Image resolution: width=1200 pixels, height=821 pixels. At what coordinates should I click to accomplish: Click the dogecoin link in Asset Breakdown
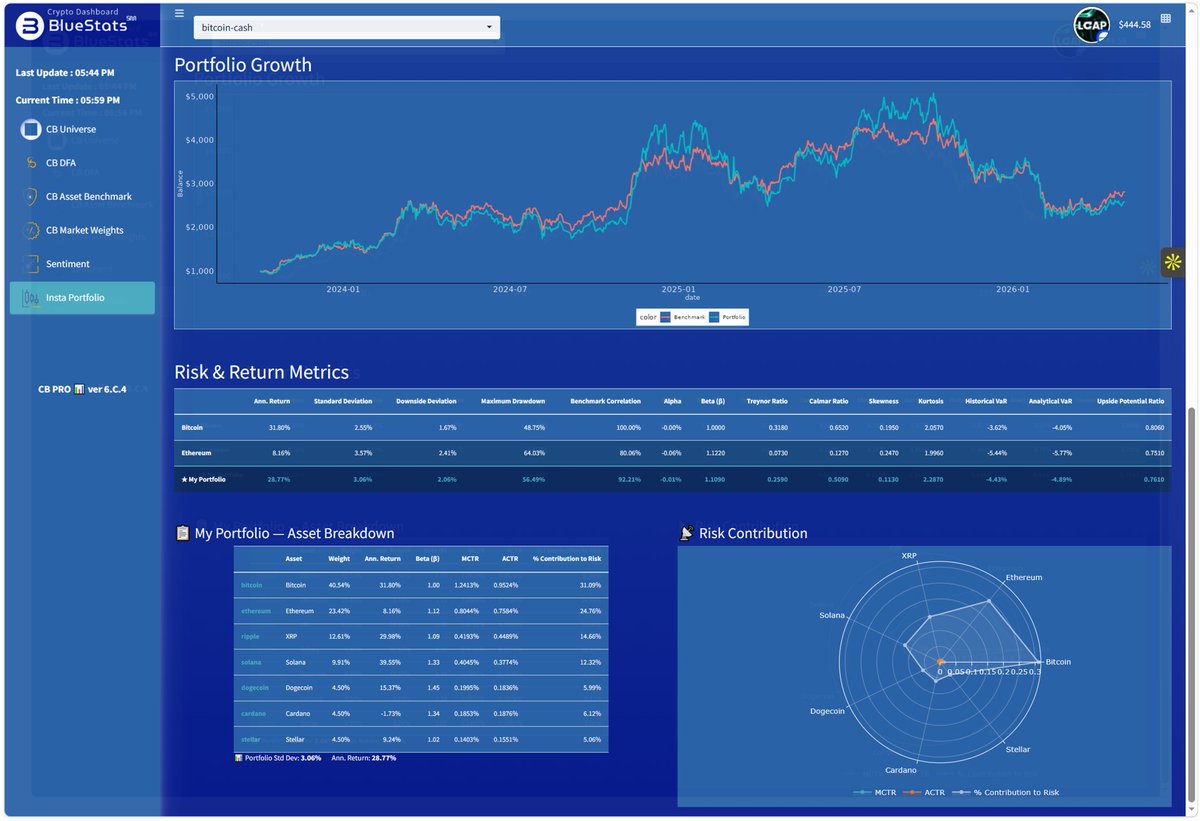(x=255, y=688)
